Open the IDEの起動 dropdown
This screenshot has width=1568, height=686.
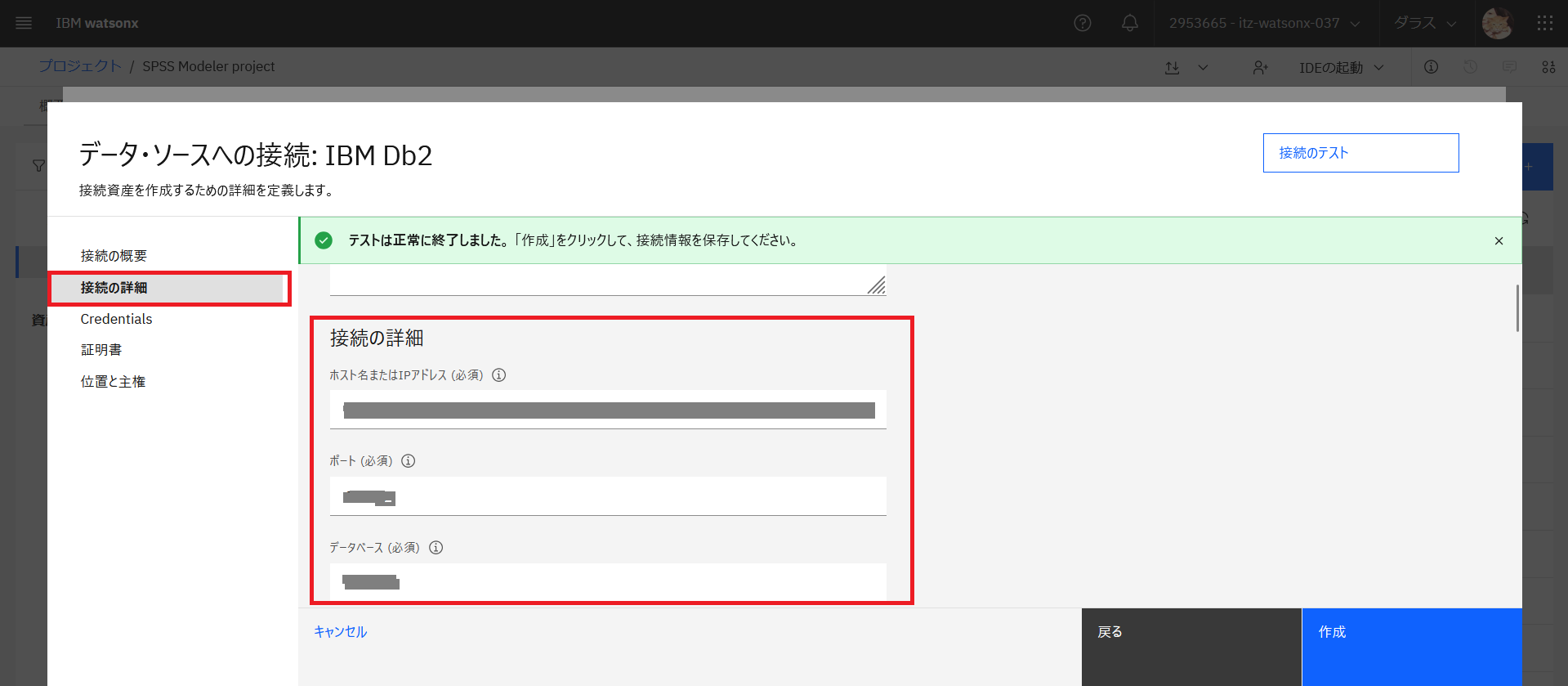tap(1342, 67)
